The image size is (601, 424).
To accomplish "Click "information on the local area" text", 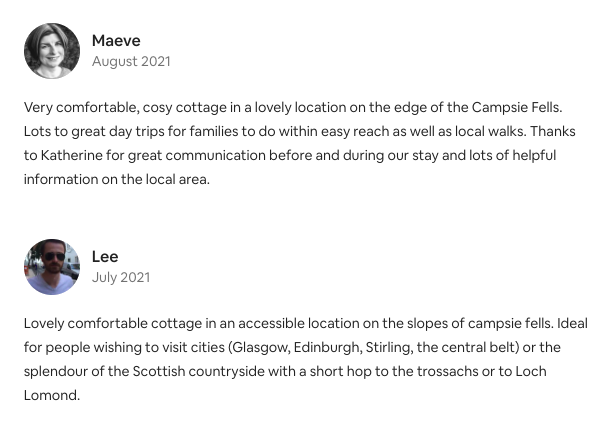I will click(116, 181).
